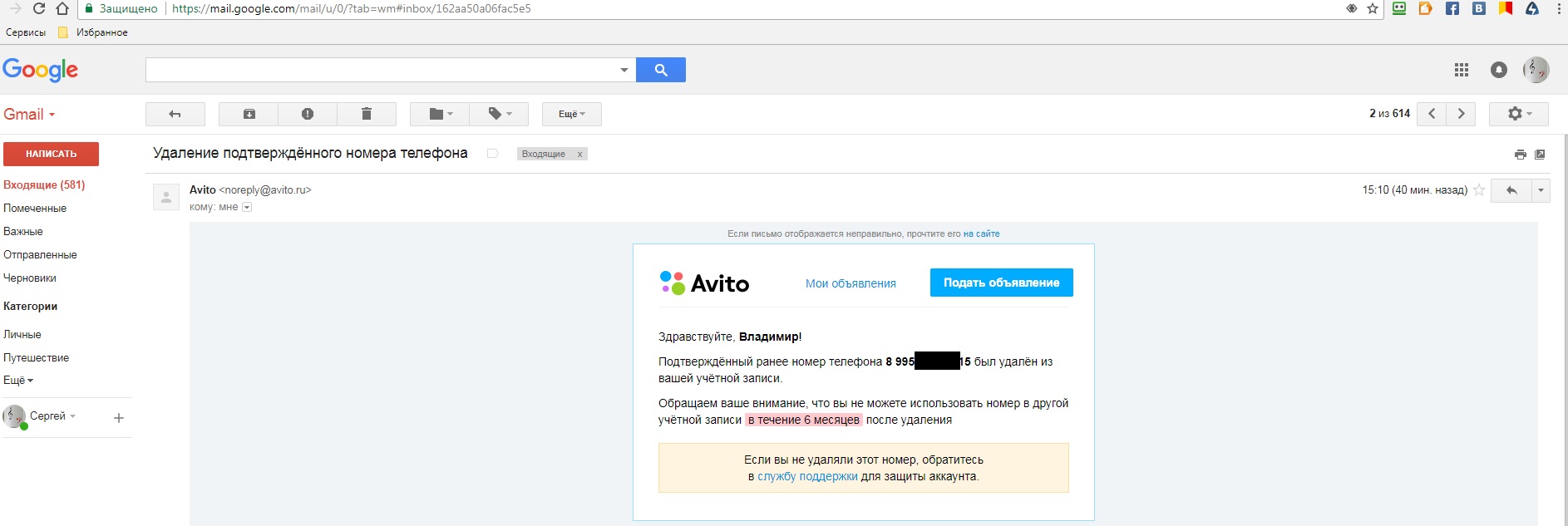
Task: Open Google notifications bell
Action: pos(1499,70)
